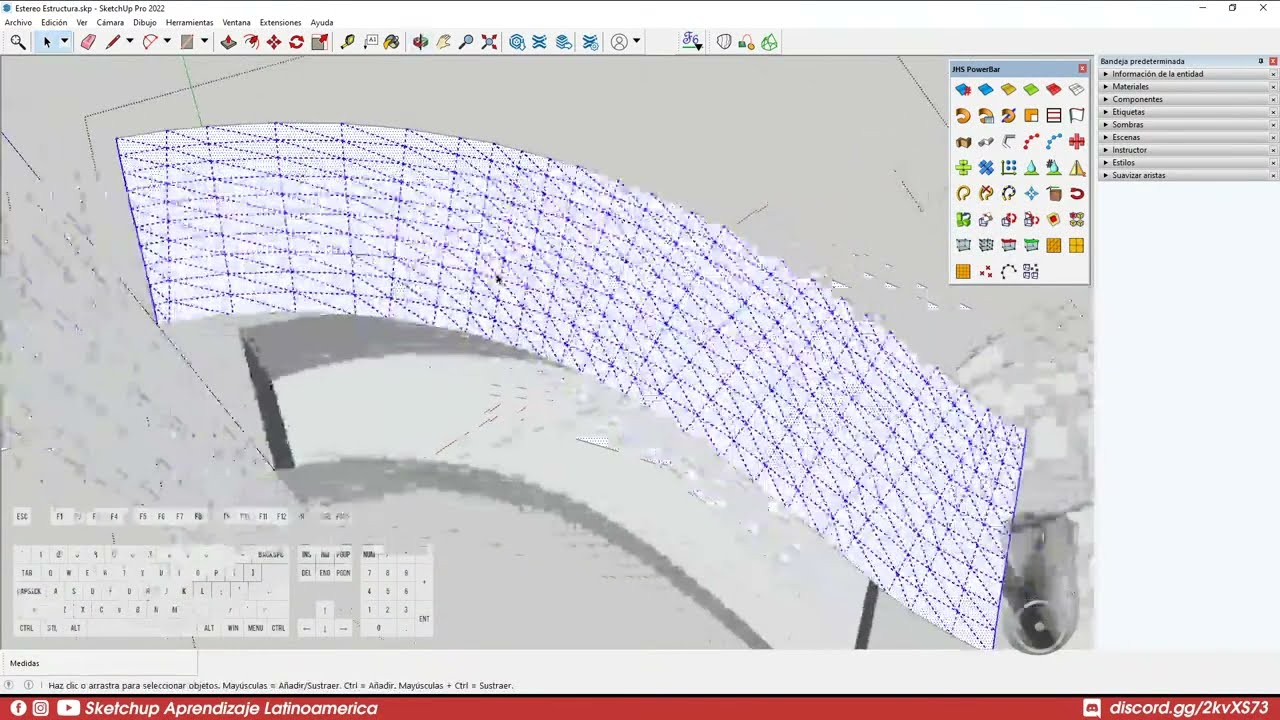Open the Select tool dropdown arrow
The width and height of the screenshot is (1280, 720).
point(64,42)
